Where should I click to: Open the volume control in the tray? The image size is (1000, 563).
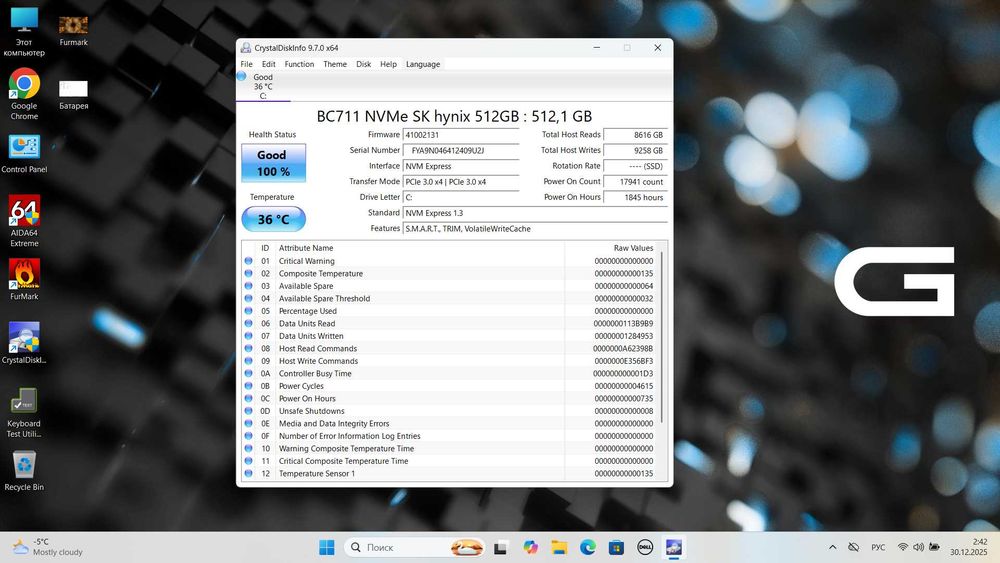(918, 547)
